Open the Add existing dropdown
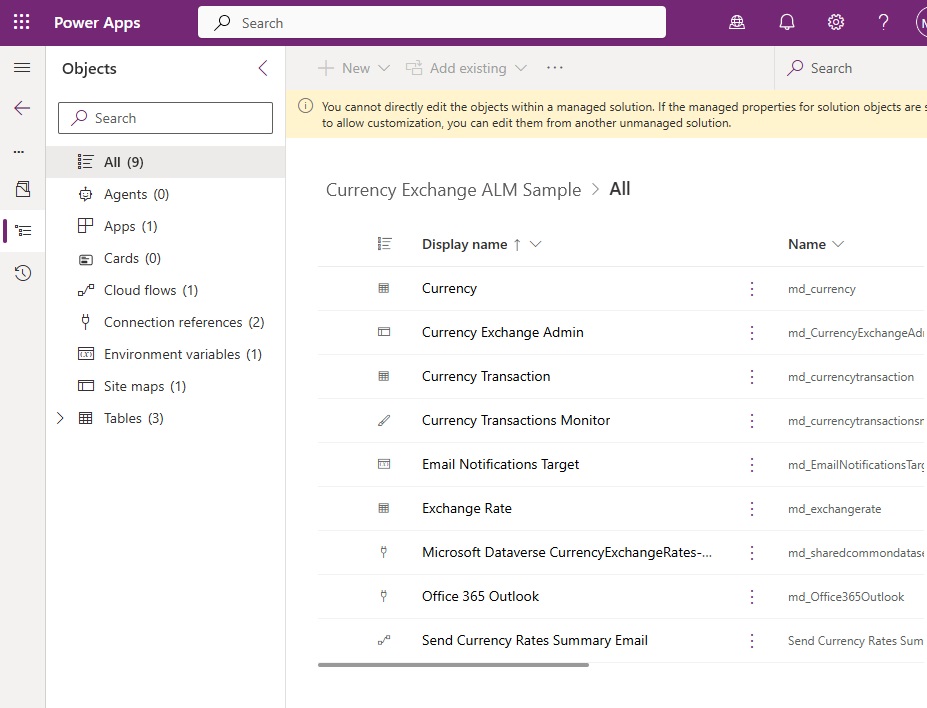Screen dimensions: 927x708 (x=466, y=68)
